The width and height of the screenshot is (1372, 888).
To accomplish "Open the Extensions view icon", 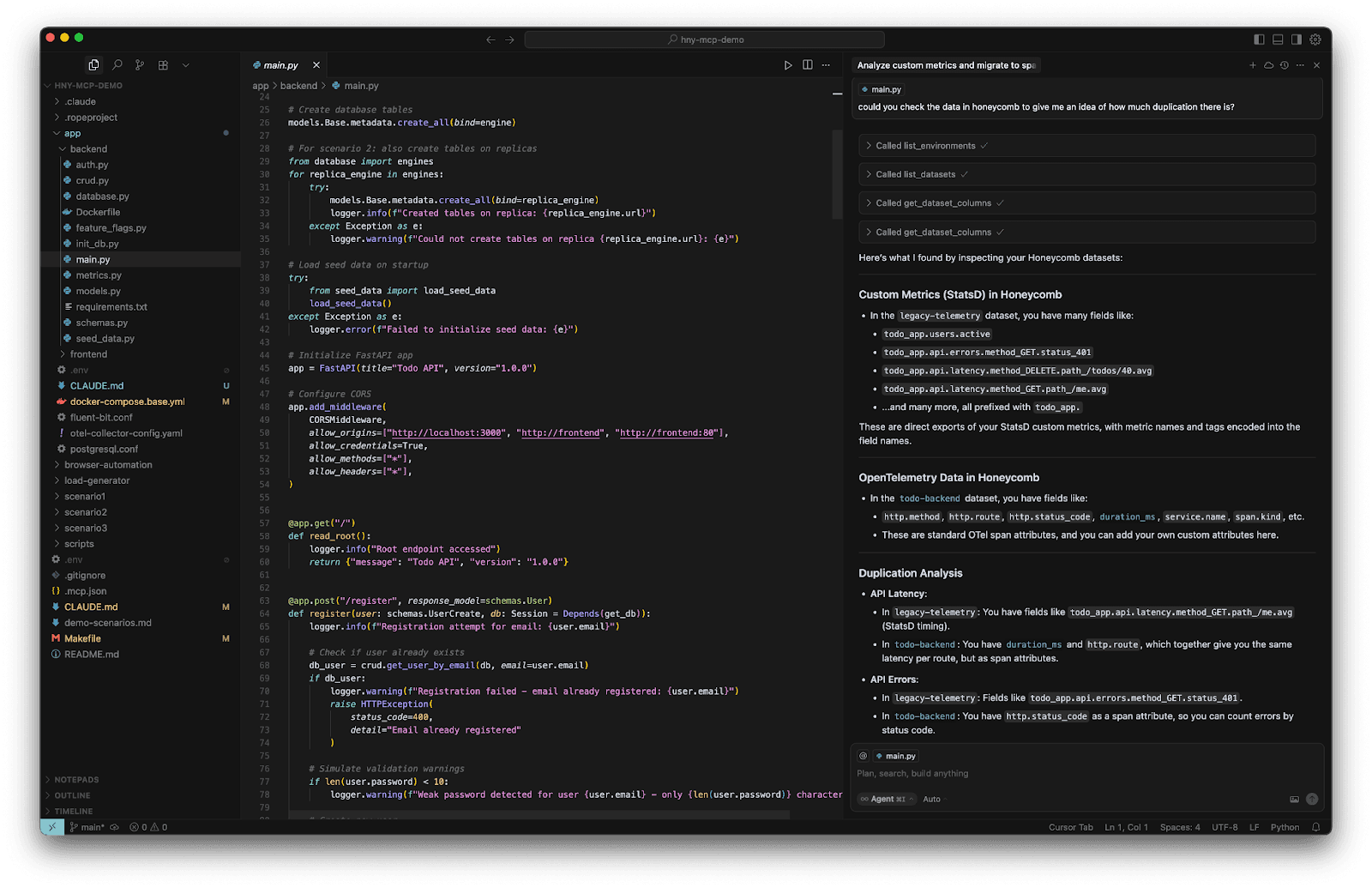I will click(163, 65).
